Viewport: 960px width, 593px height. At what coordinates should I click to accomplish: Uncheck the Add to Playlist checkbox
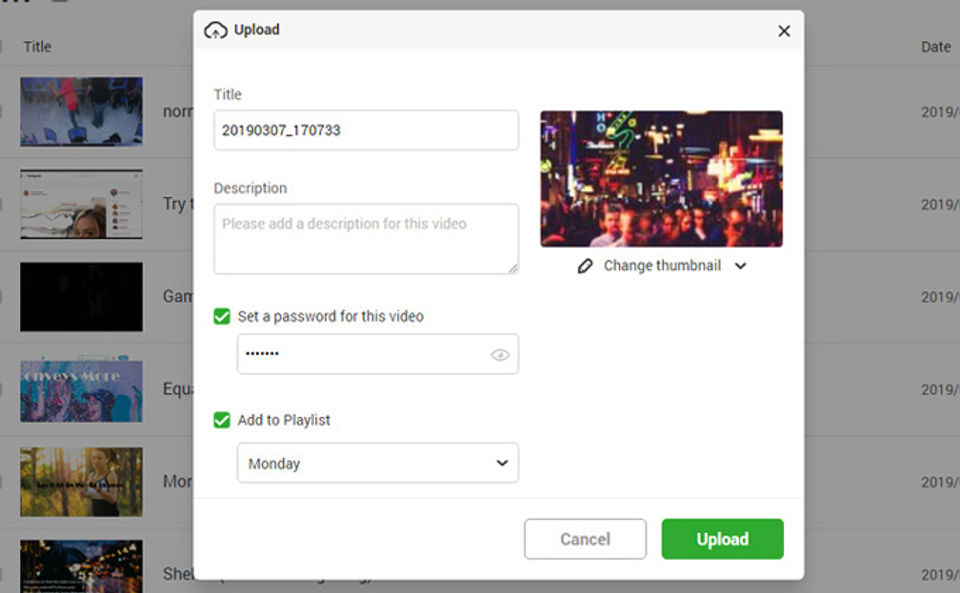point(222,420)
